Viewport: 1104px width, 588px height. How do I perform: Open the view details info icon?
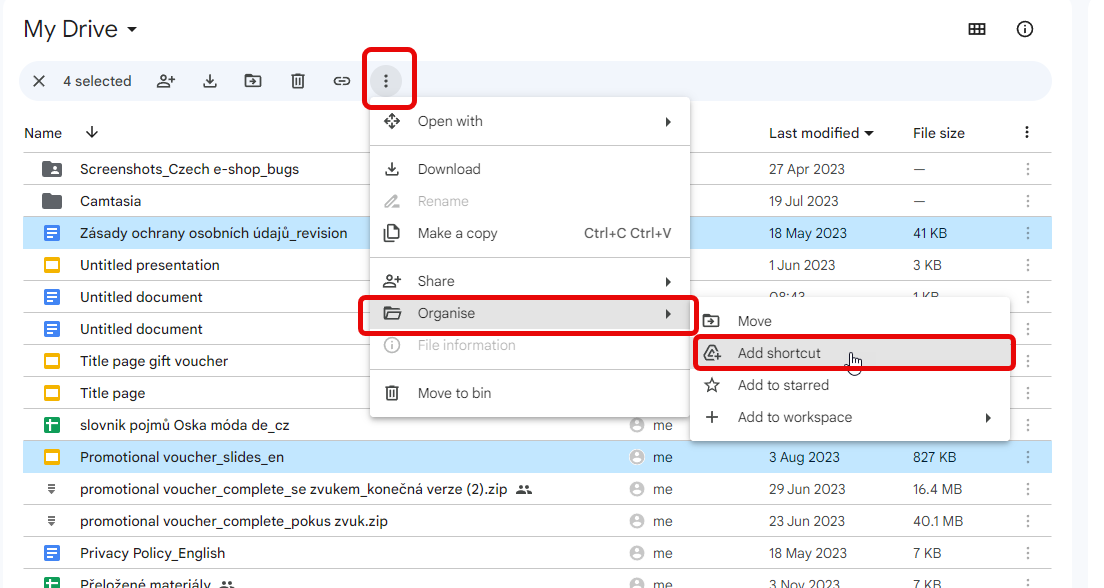[x=1025, y=29]
